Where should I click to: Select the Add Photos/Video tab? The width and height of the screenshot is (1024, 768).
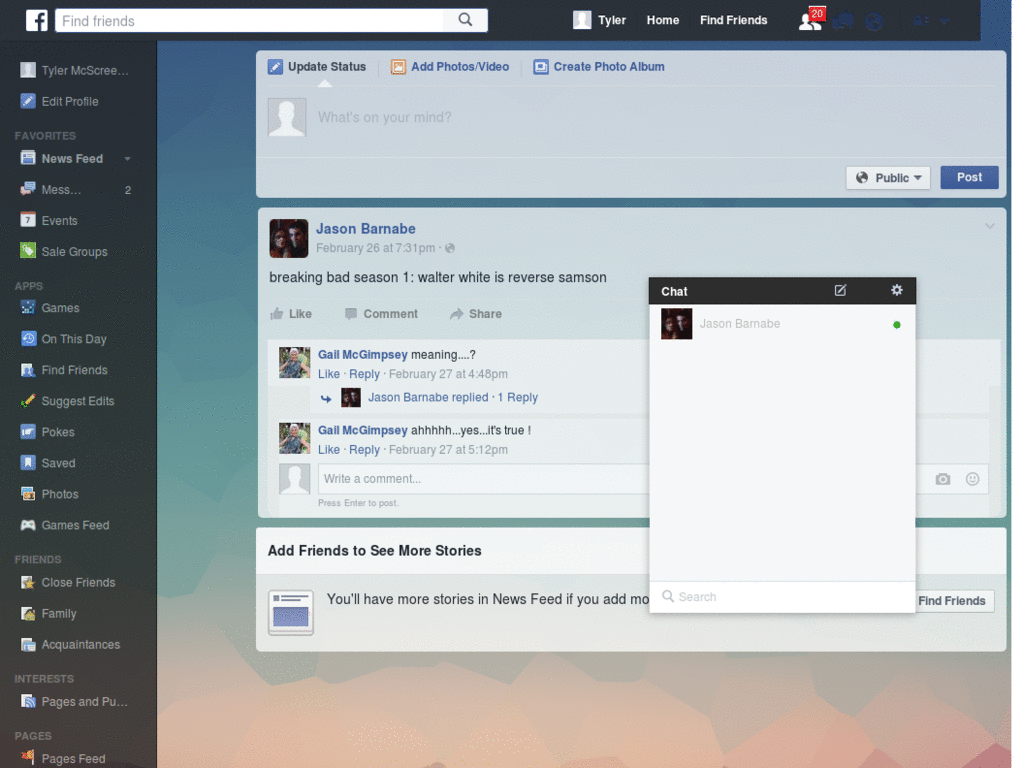coord(450,67)
